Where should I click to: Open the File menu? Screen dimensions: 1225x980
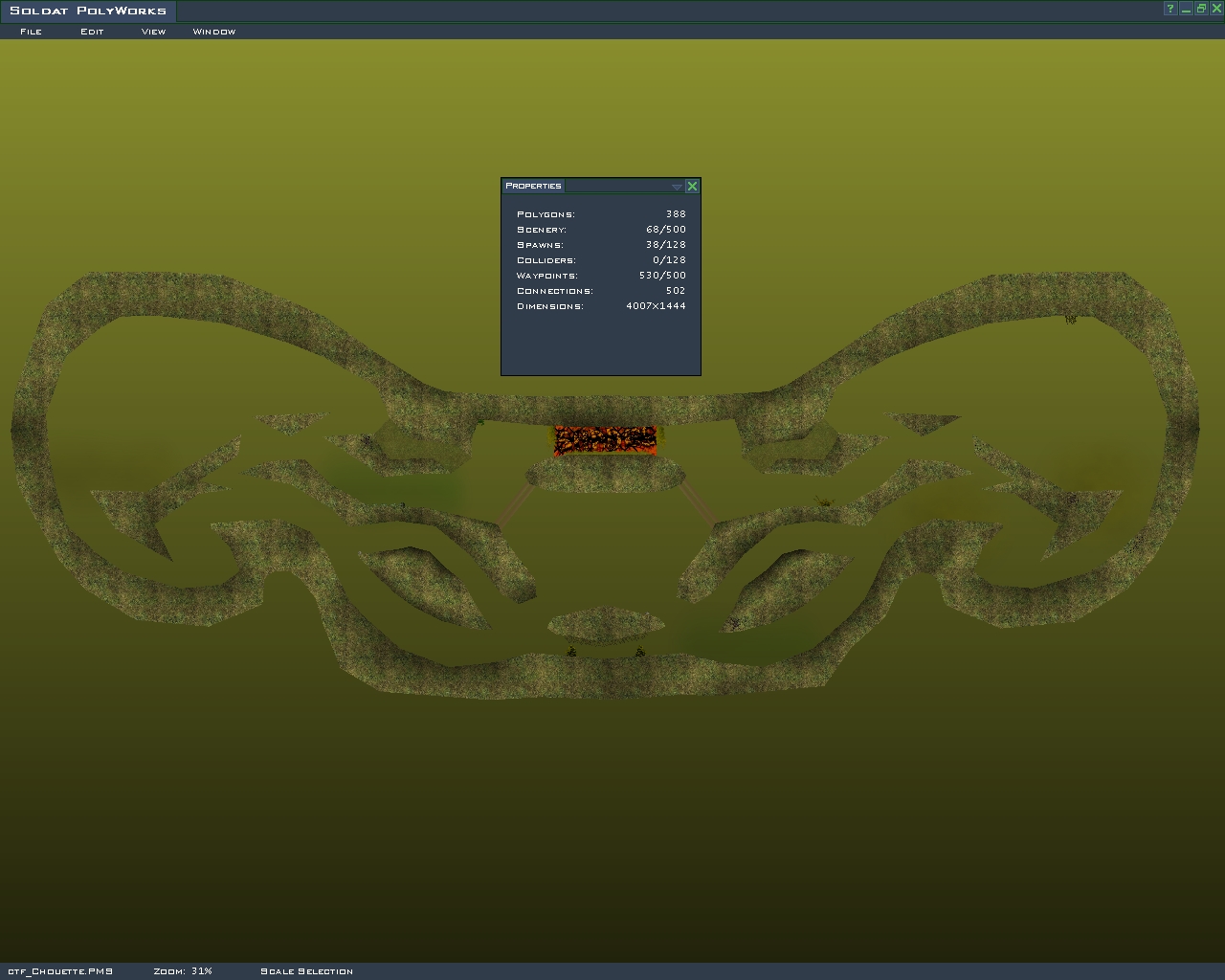click(x=31, y=32)
